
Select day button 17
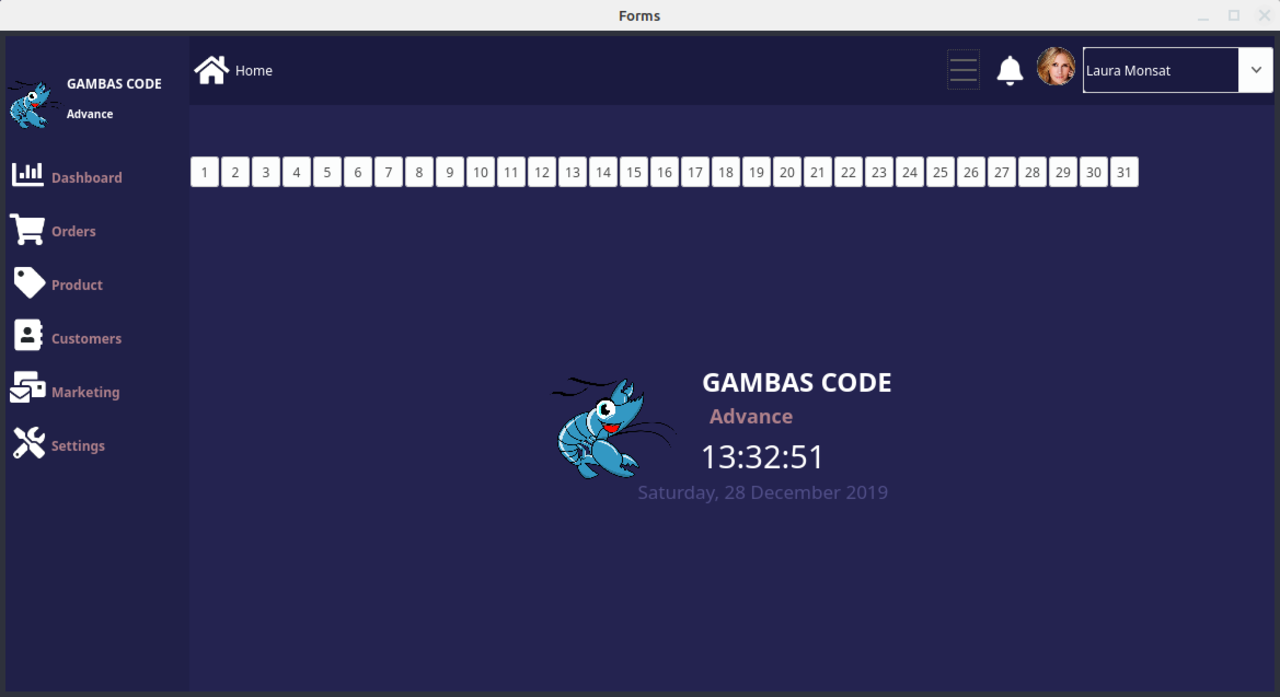(695, 172)
